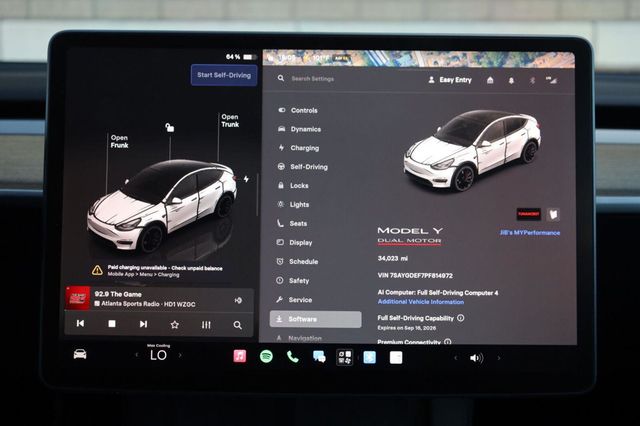Image resolution: width=640 pixels, height=426 pixels.
Task: Lower the volume with the left arrow
Action: (x=456, y=358)
